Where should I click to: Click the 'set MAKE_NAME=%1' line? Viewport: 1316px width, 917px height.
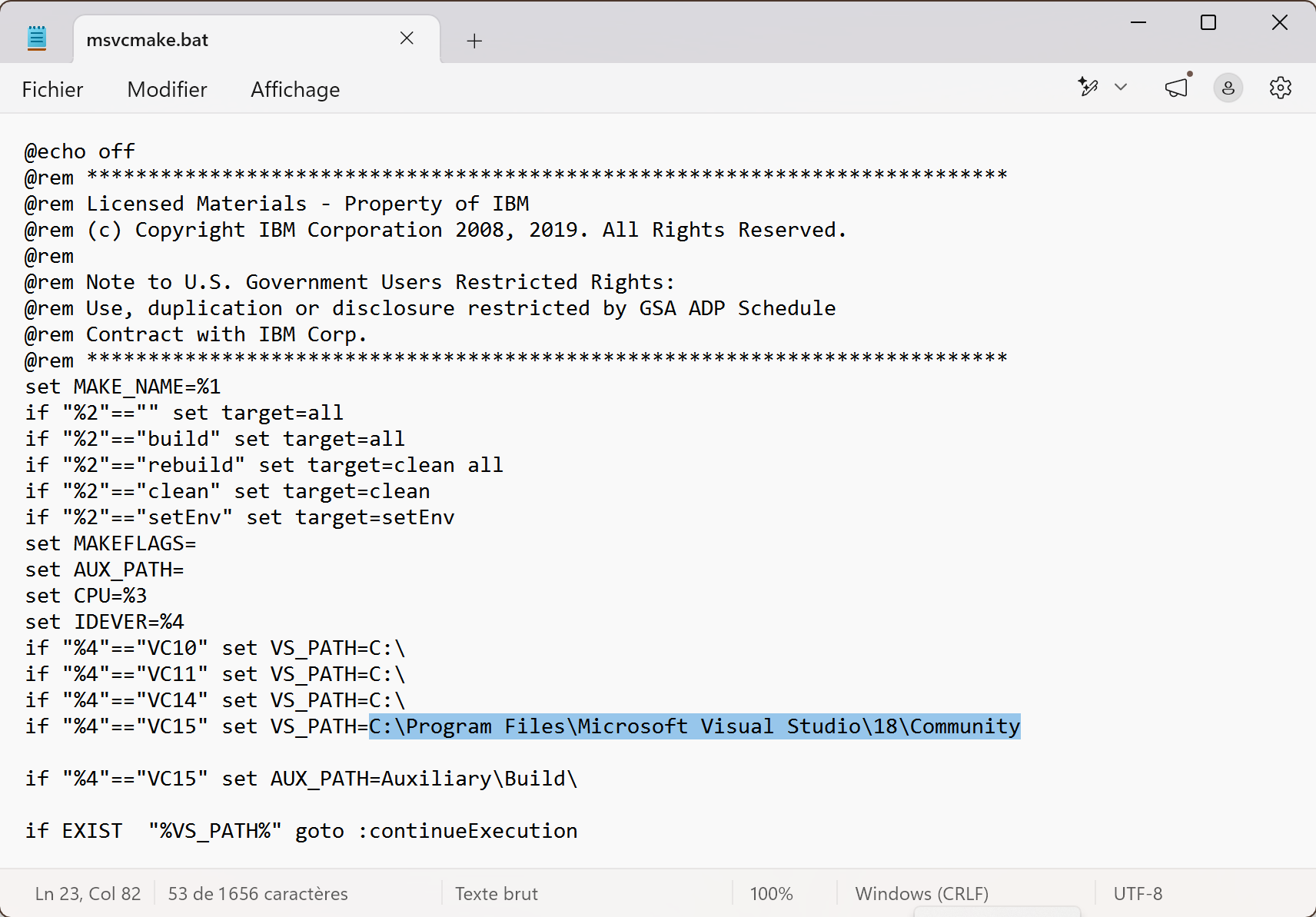click(123, 387)
